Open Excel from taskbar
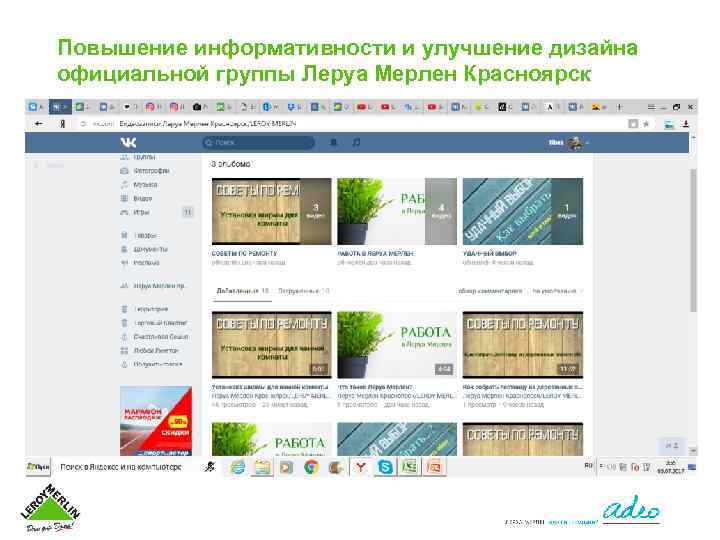This screenshot has width=720, height=540. [409, 467]
